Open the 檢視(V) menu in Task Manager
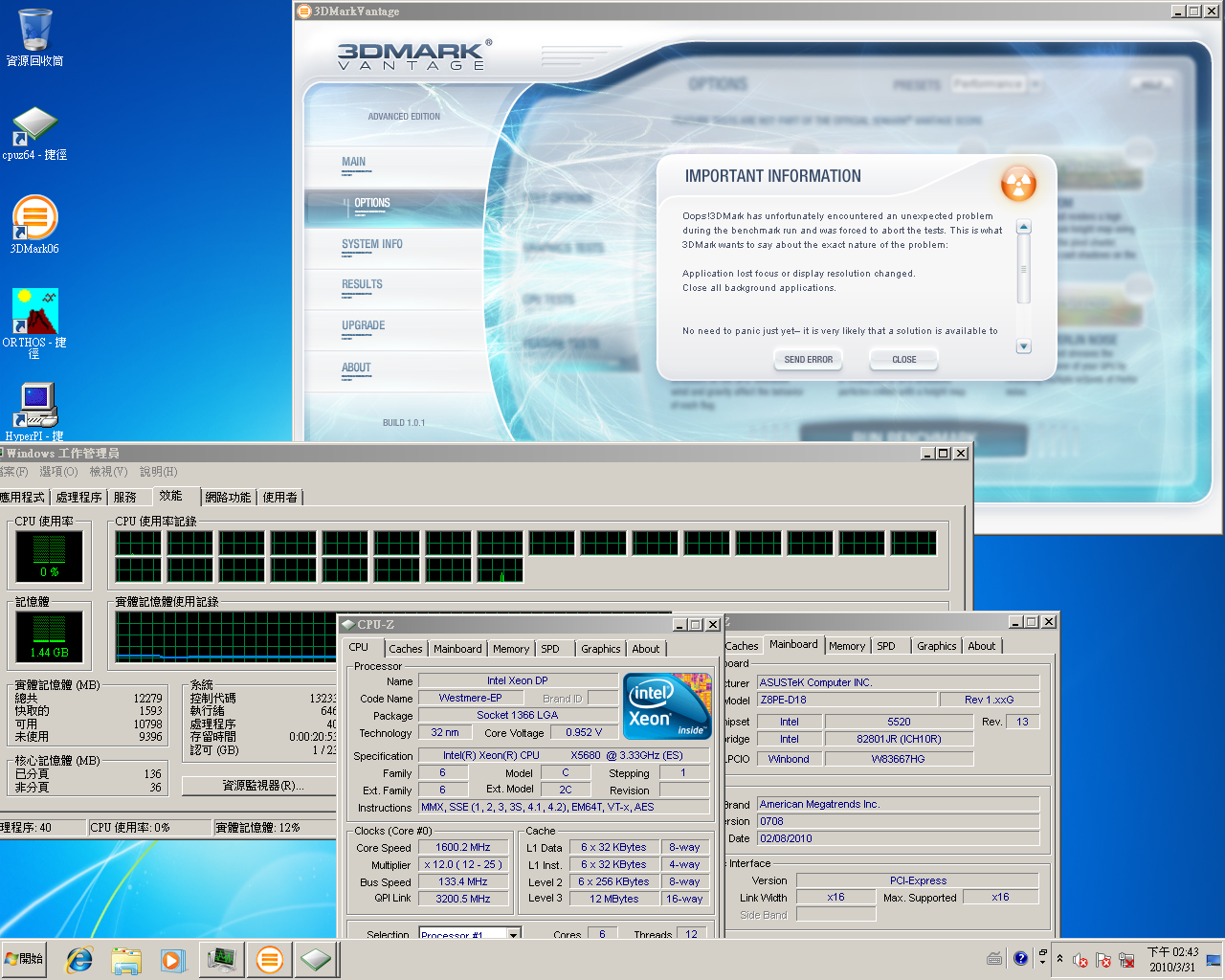 [108, 472]
